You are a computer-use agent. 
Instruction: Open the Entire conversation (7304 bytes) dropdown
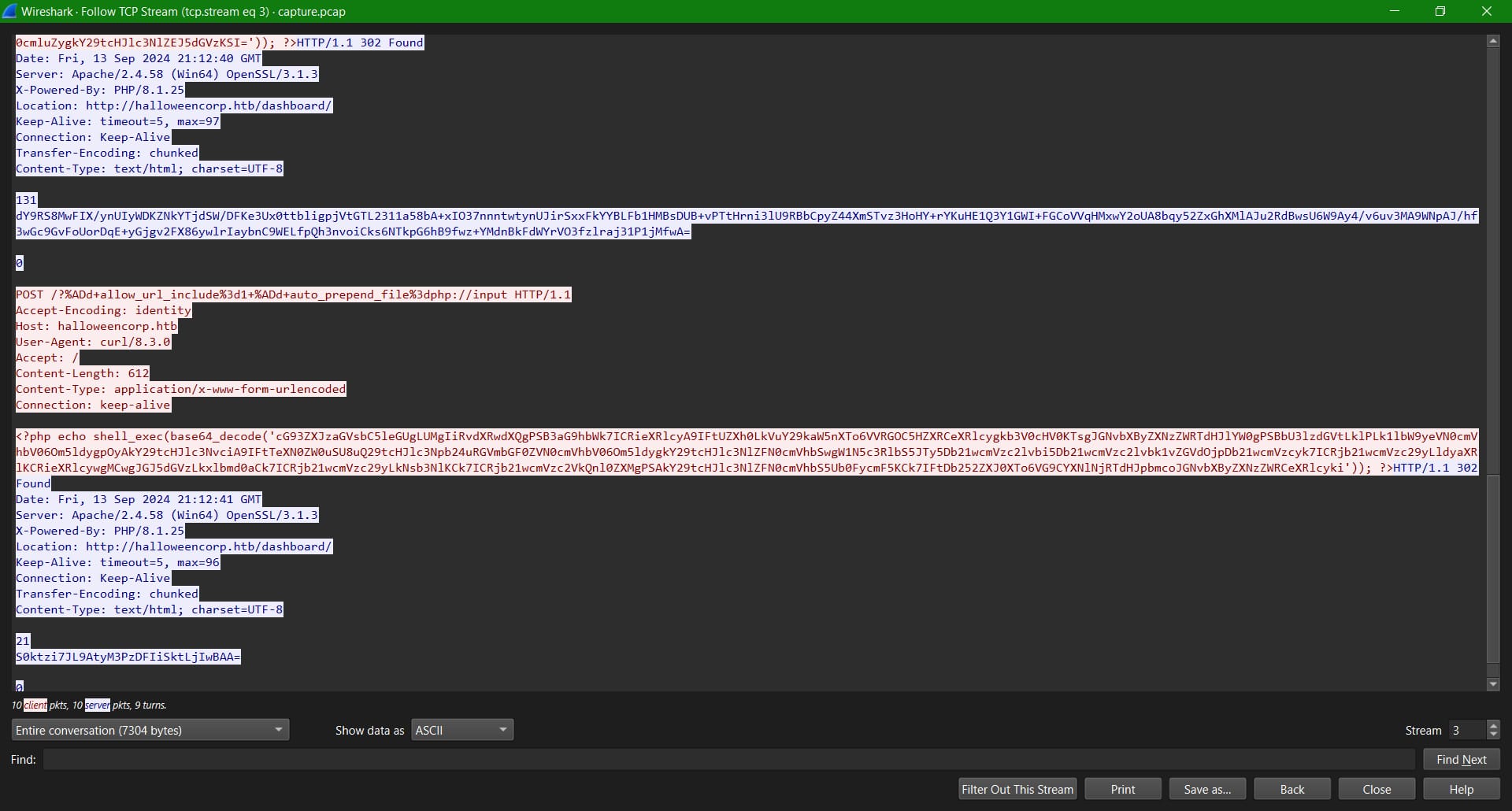(x=150, y=730)
